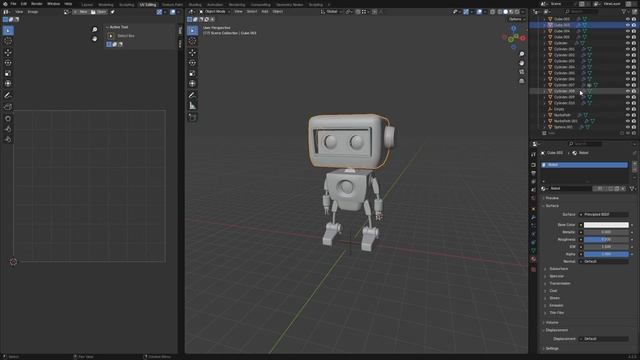Screen dimensions: 640x360
Task: Open the Modifier properties wrench tab
Action: [x=533, y=217]
